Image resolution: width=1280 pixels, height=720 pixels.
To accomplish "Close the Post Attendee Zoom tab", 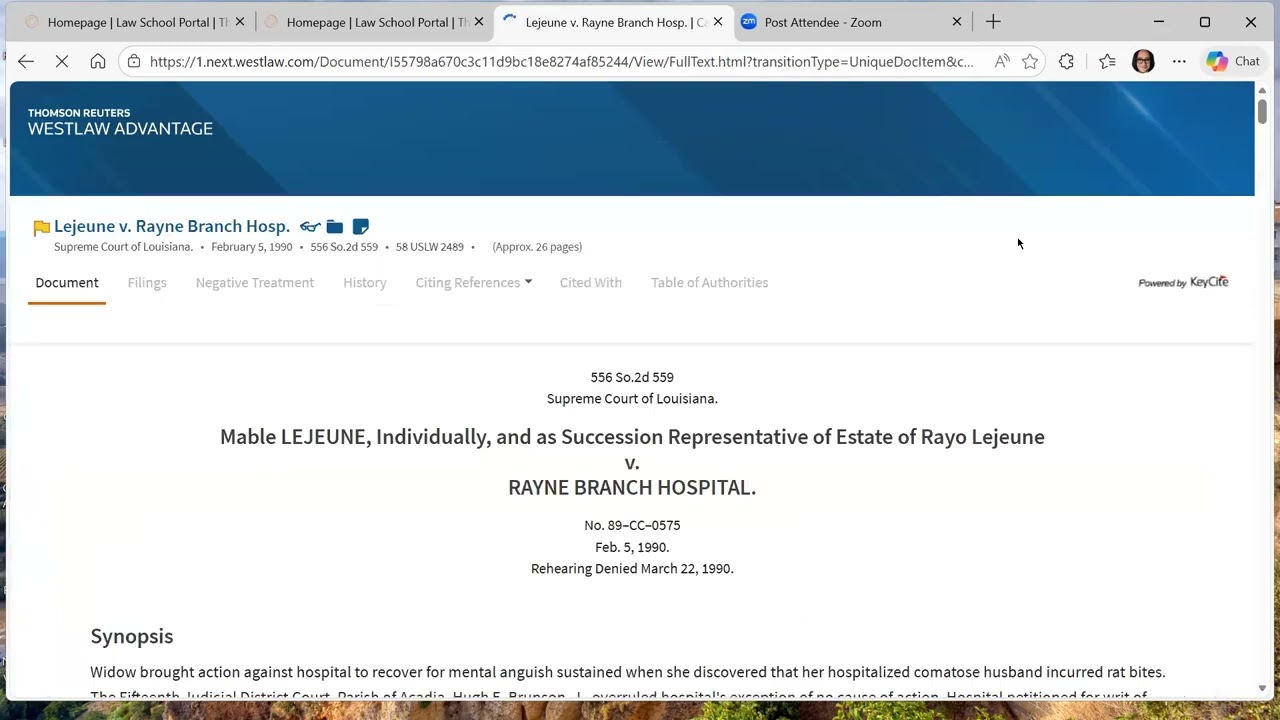I will coord(957,22).
